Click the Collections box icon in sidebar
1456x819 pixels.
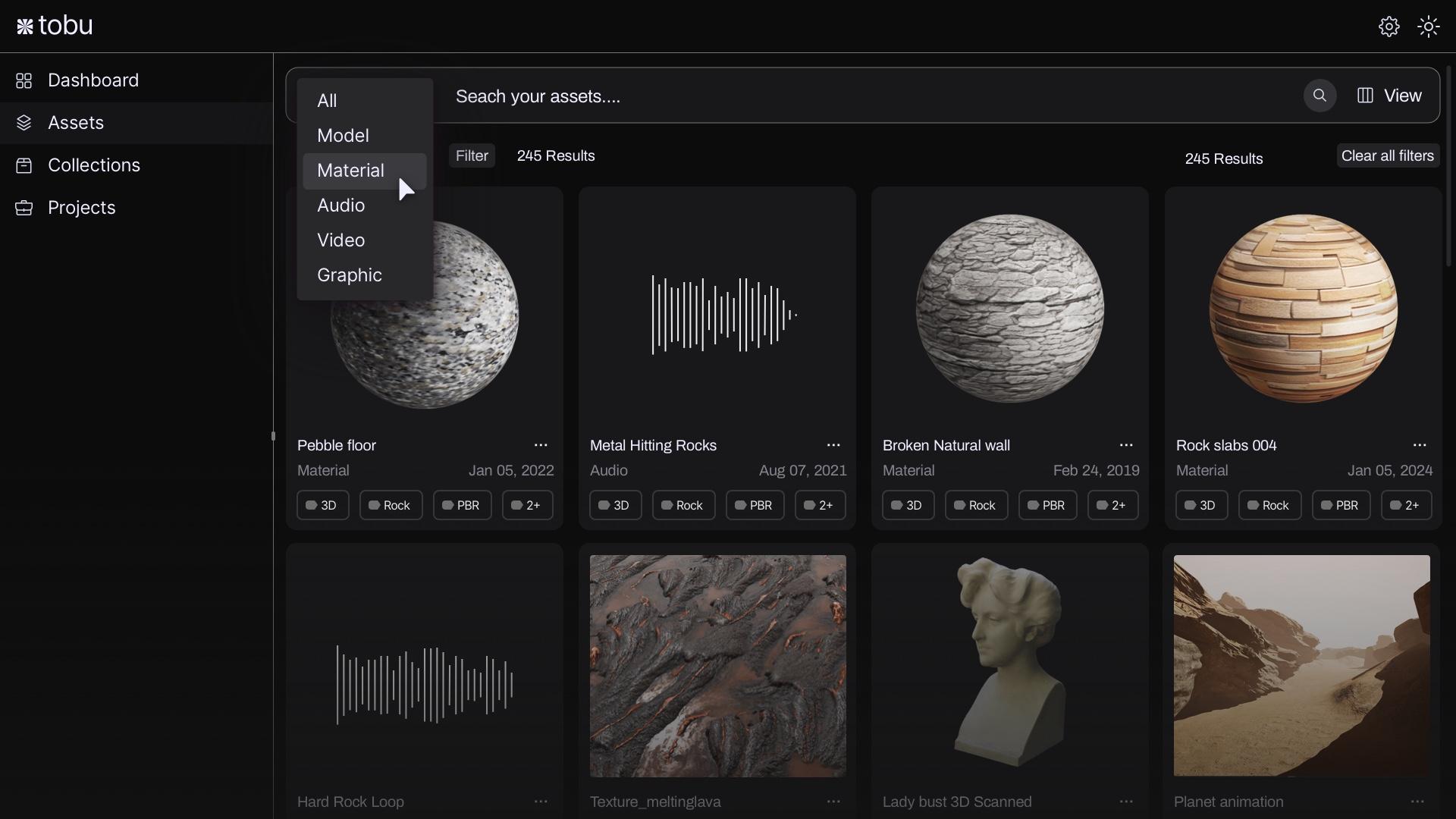click(24, 165)
